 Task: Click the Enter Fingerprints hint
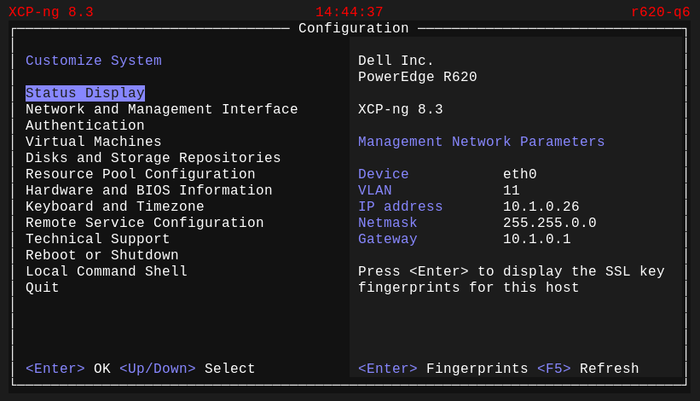tap(442, 369)
